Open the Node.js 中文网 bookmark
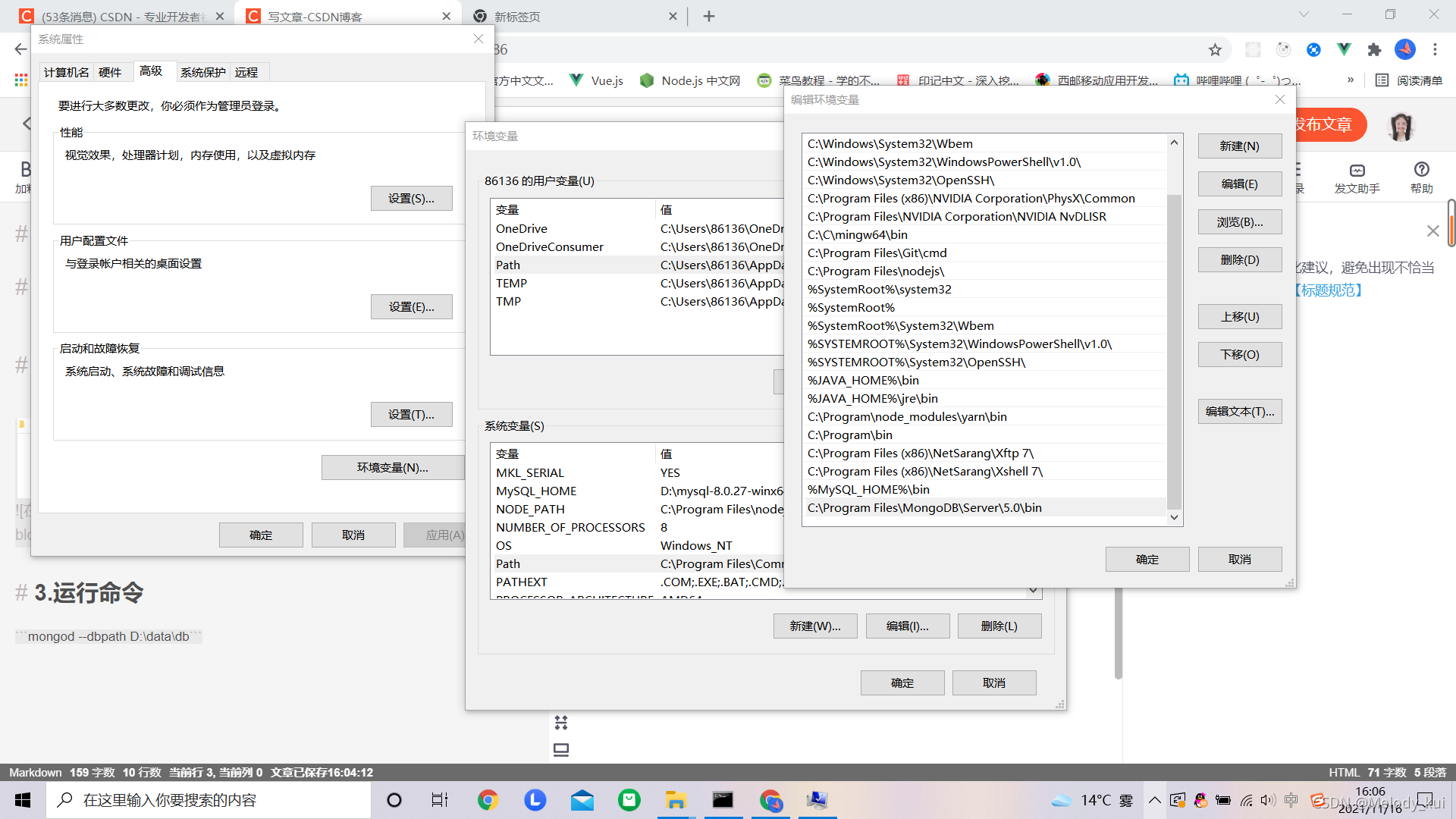Screen dimensions: 1456x819 [691, 80]
